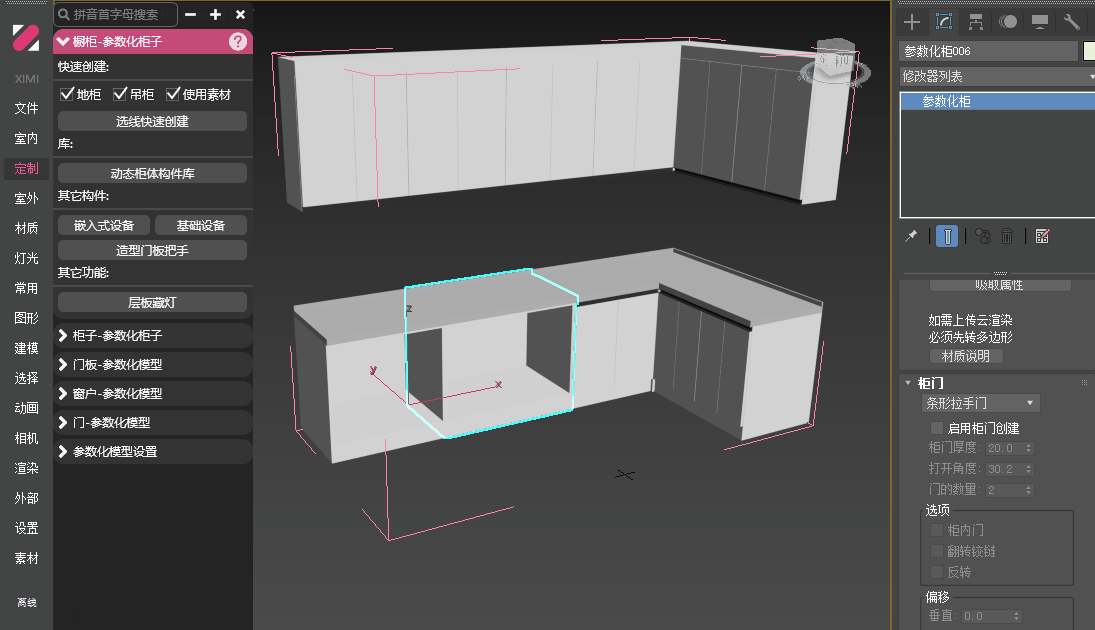Click the 动态柜体构件库 button
The image size is (1095, 630).
[x=152, y=173]
